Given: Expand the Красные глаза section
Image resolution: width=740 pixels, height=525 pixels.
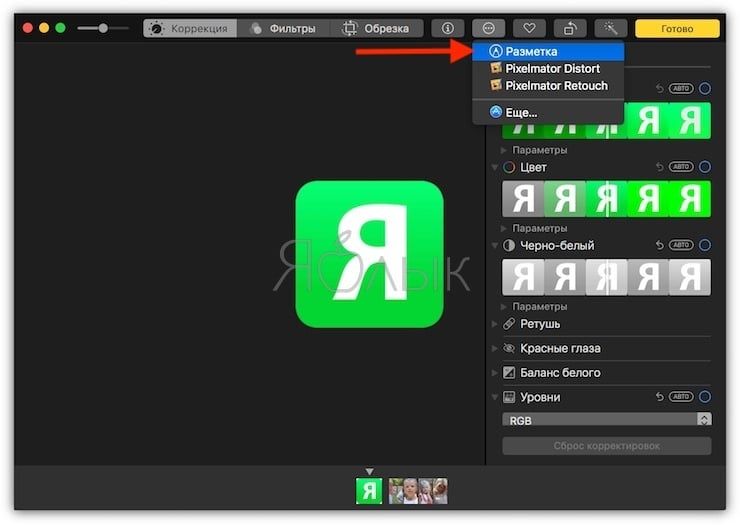Looking at the screenshot, I should (x=495, y=348).
